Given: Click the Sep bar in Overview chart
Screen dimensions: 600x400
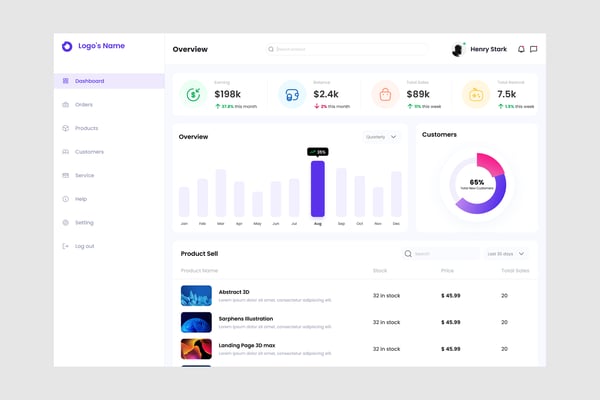Looking at the screenshot, I should [341, 193].
